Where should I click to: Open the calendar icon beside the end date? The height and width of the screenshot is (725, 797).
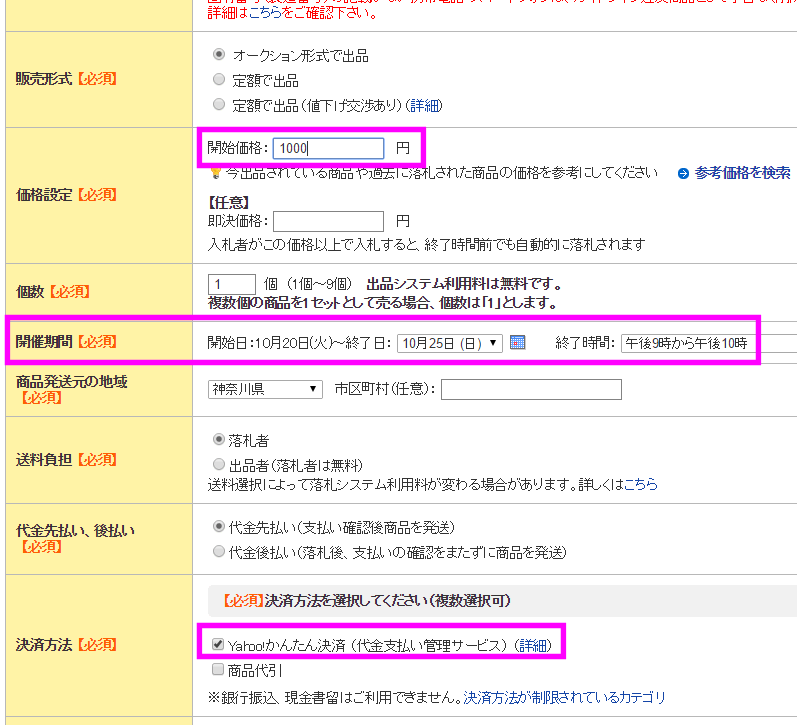[517, 342]
